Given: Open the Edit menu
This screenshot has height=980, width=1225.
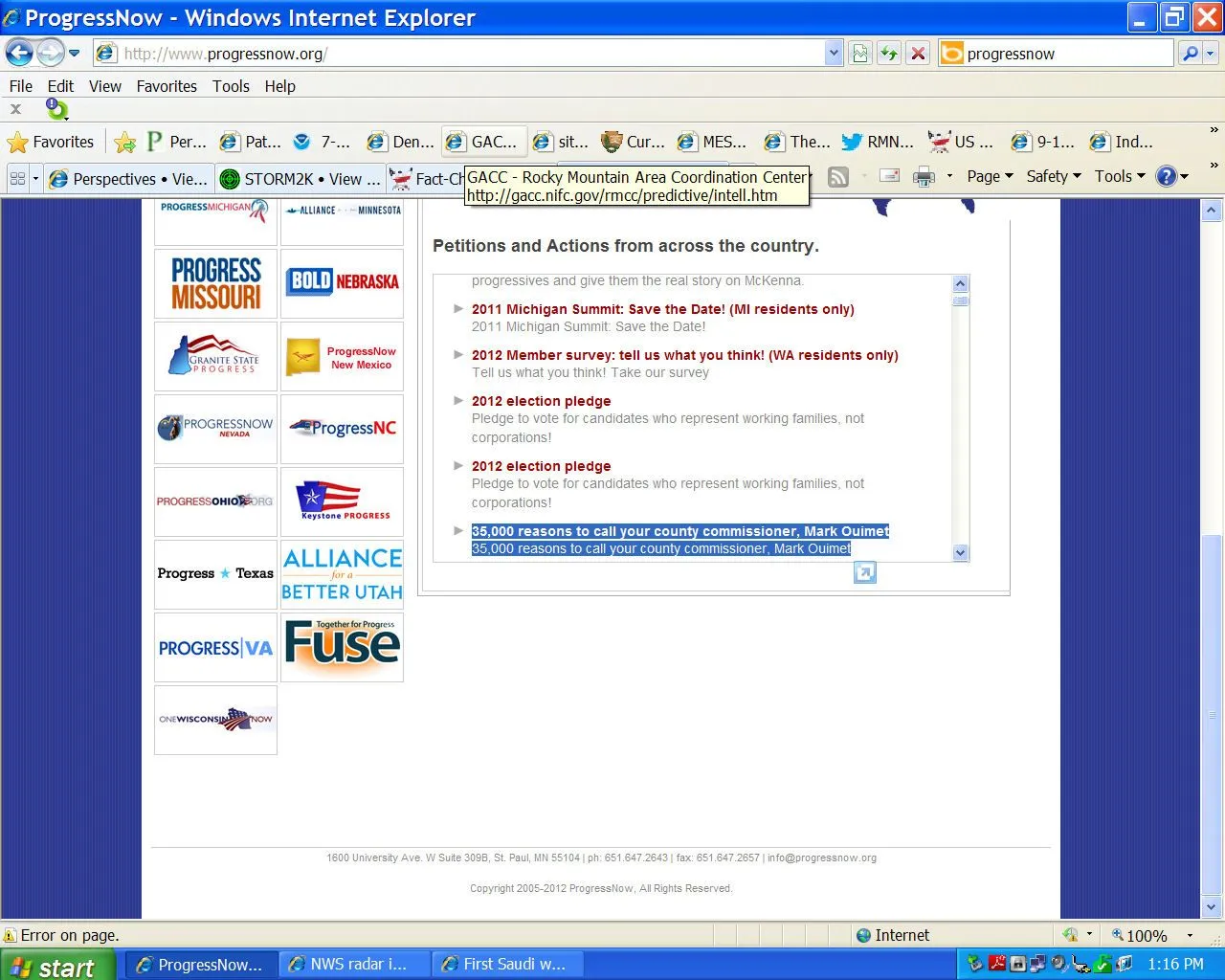Looking at the screenshot, I should (60, 86).
